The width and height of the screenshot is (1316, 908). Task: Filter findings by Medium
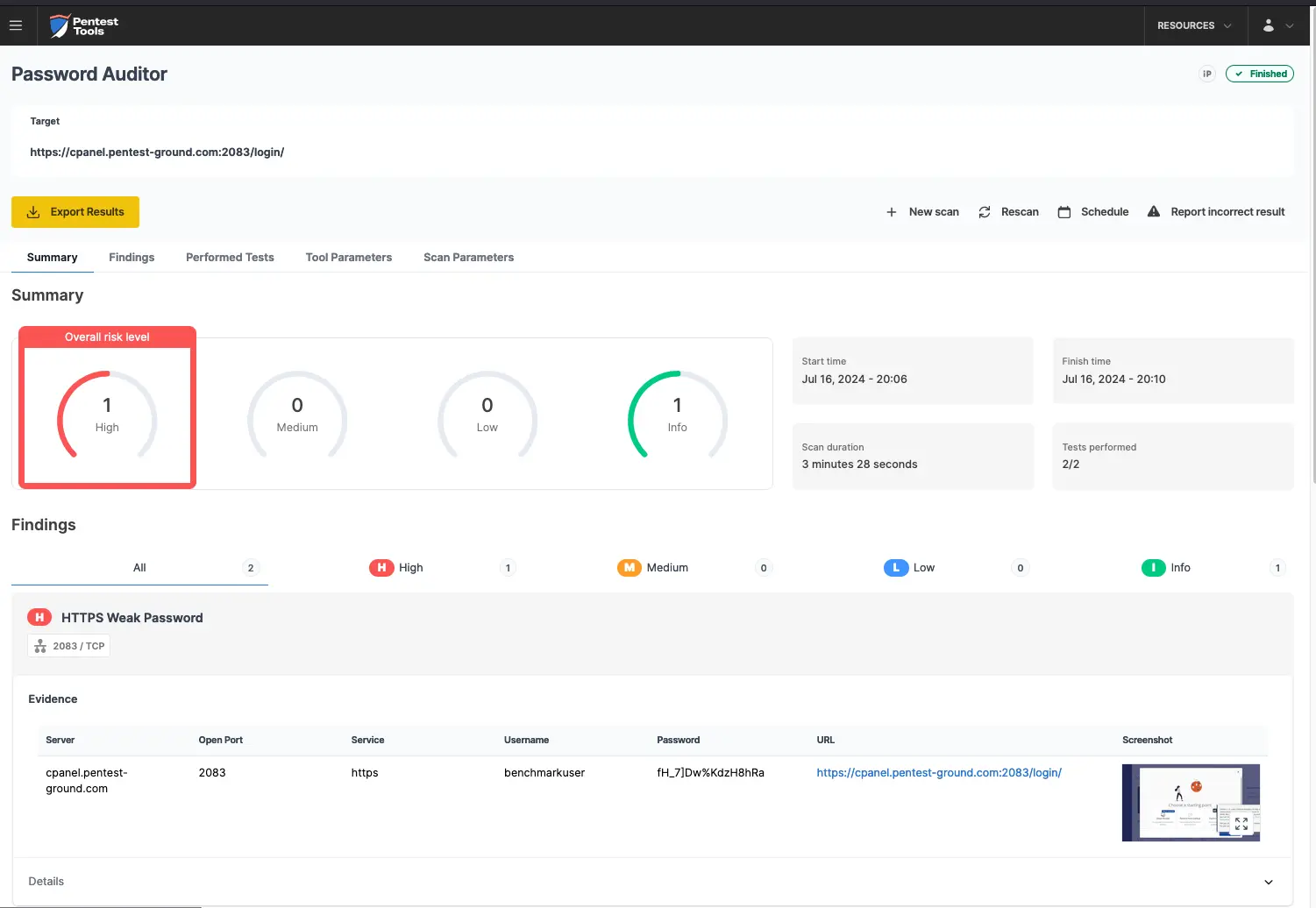coord(653,568)
